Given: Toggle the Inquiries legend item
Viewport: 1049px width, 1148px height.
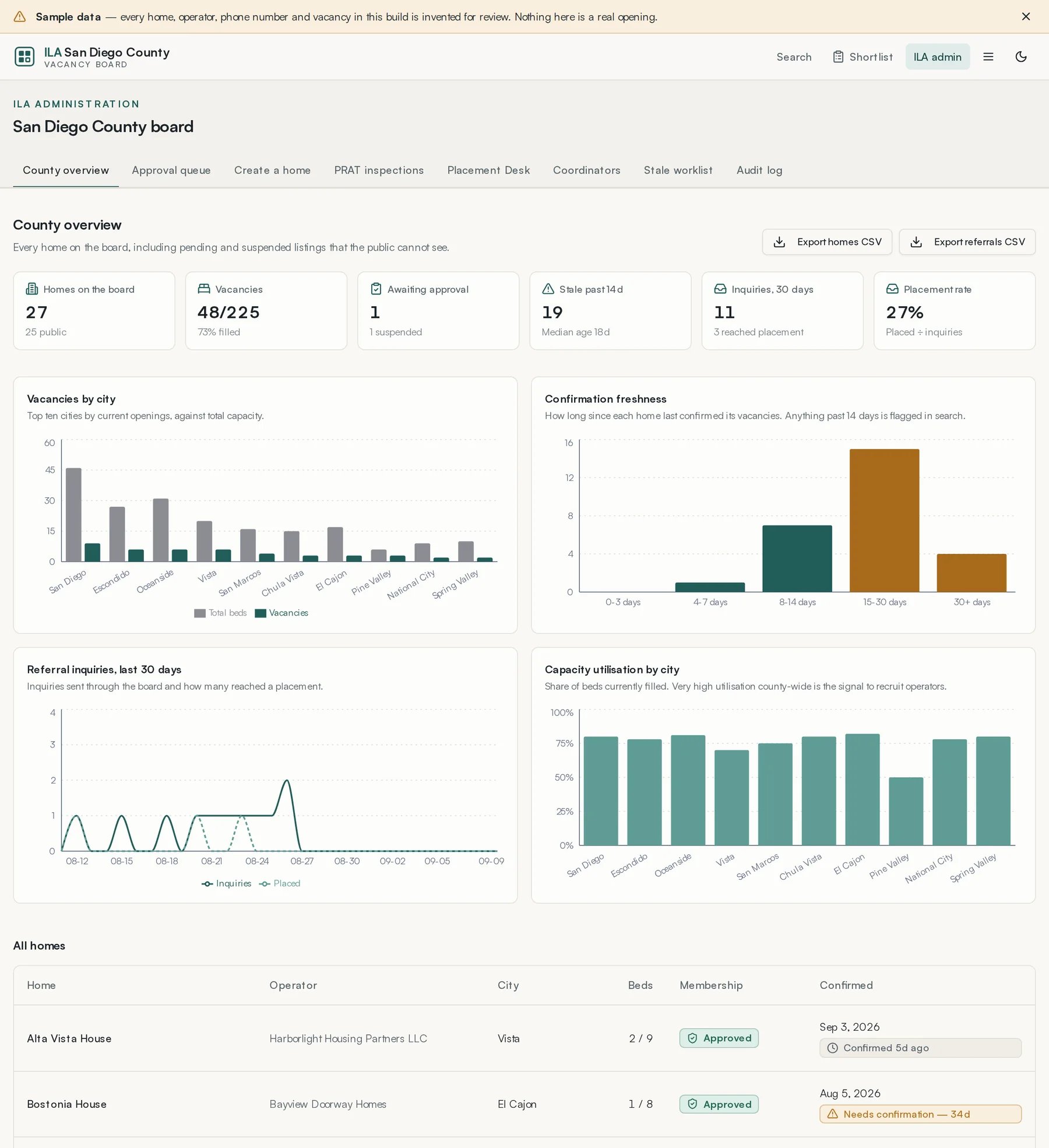Looking at the screenshot, I should pos(226,883).
